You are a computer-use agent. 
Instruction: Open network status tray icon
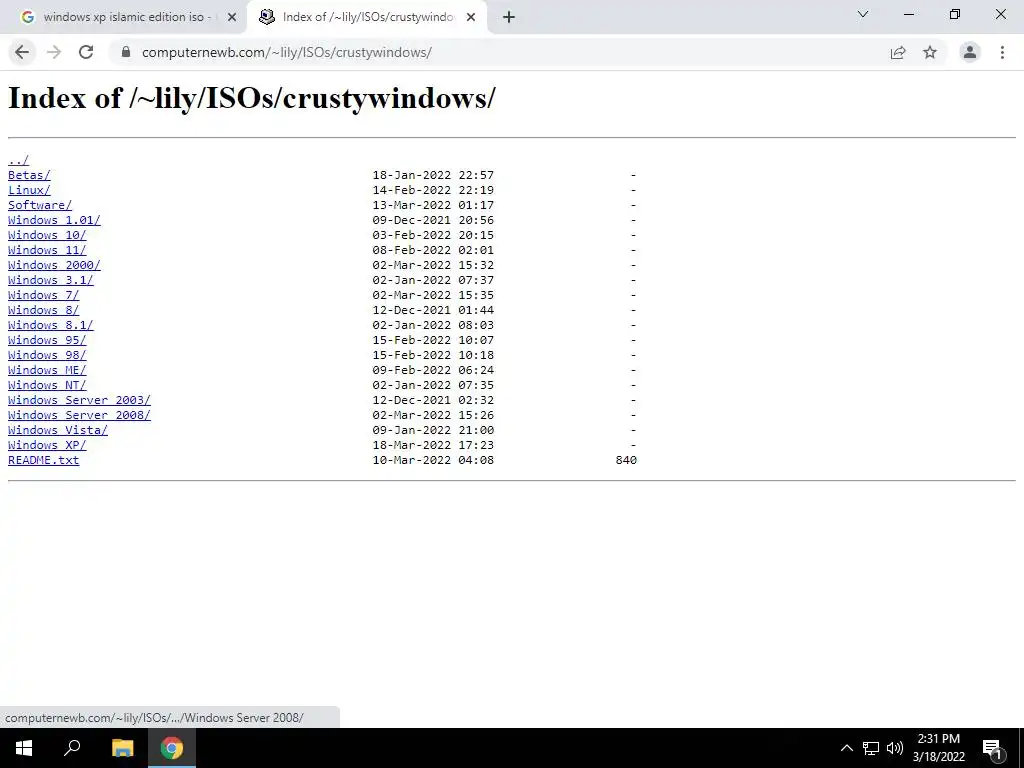tap(871, 748)
